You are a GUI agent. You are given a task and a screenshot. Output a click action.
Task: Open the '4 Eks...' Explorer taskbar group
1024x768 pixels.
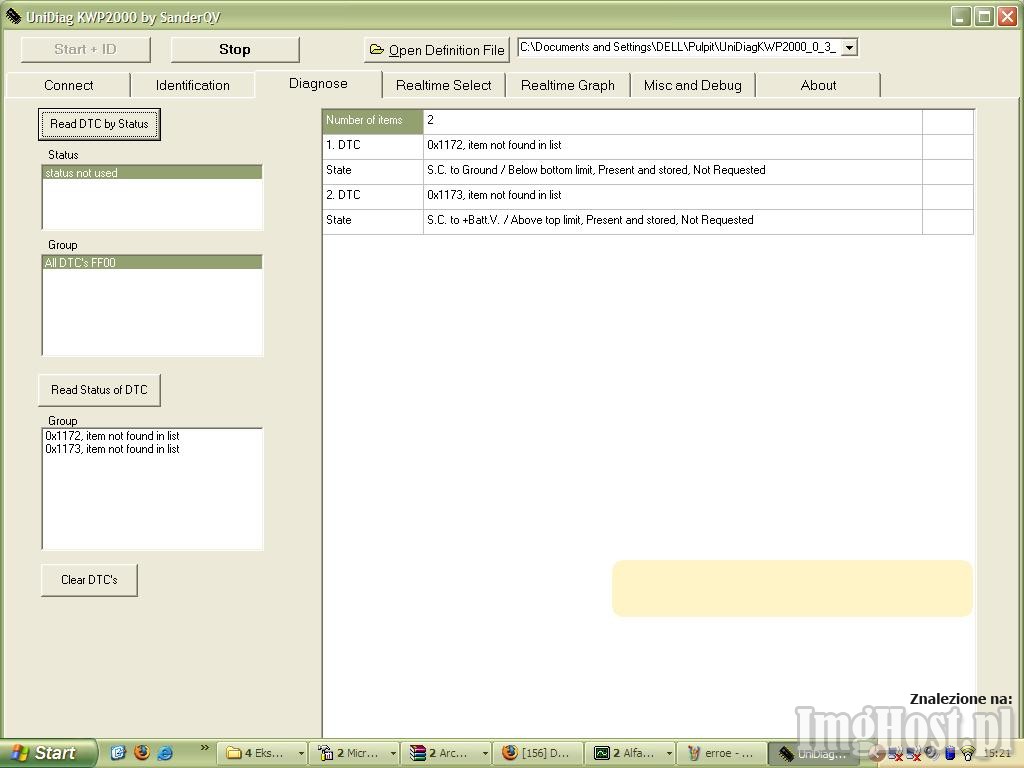pyautogui.click(x=263, y=753)
